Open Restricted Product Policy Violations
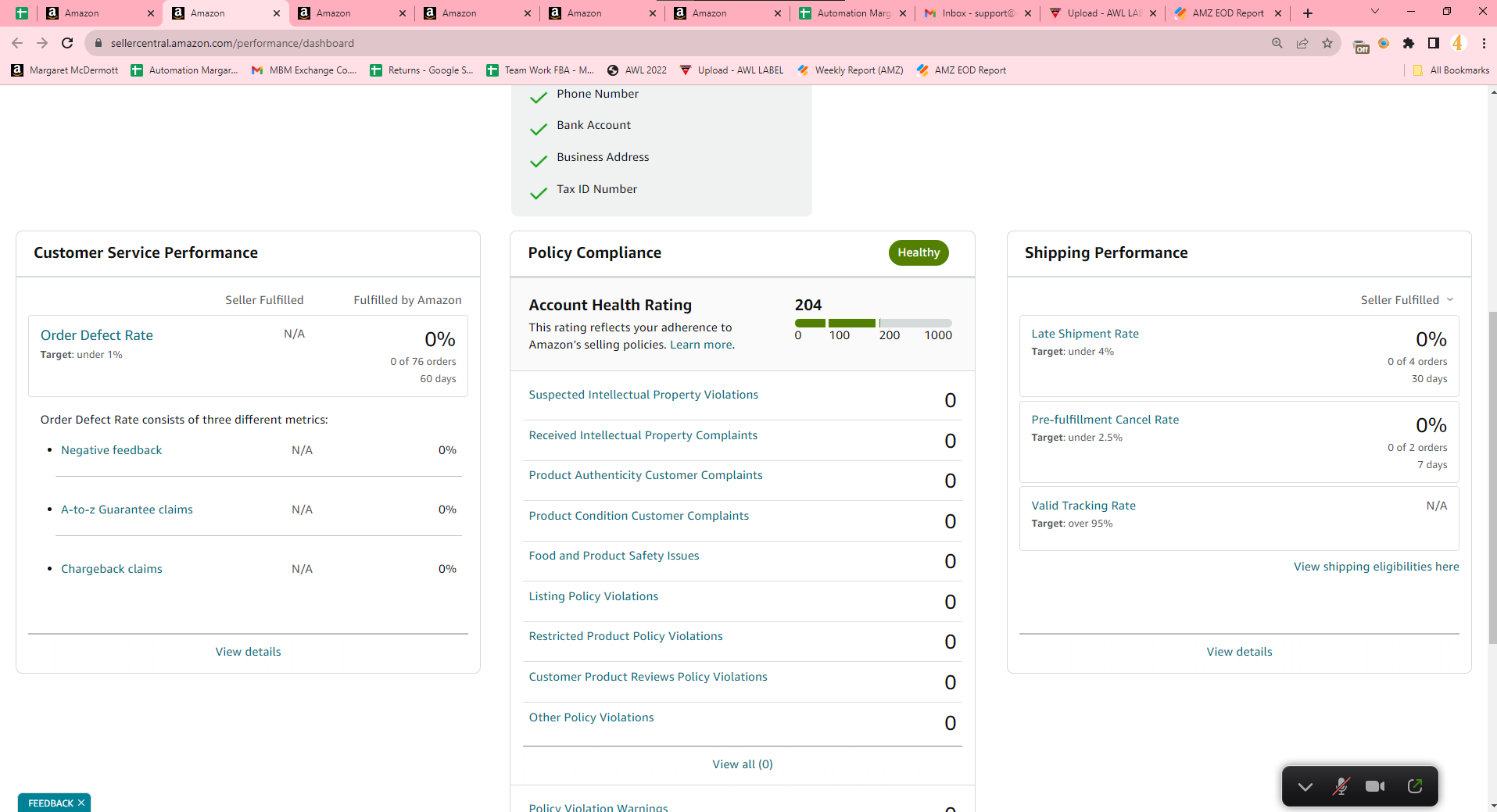Screen dimensions: 1497x812 point(625,636)
